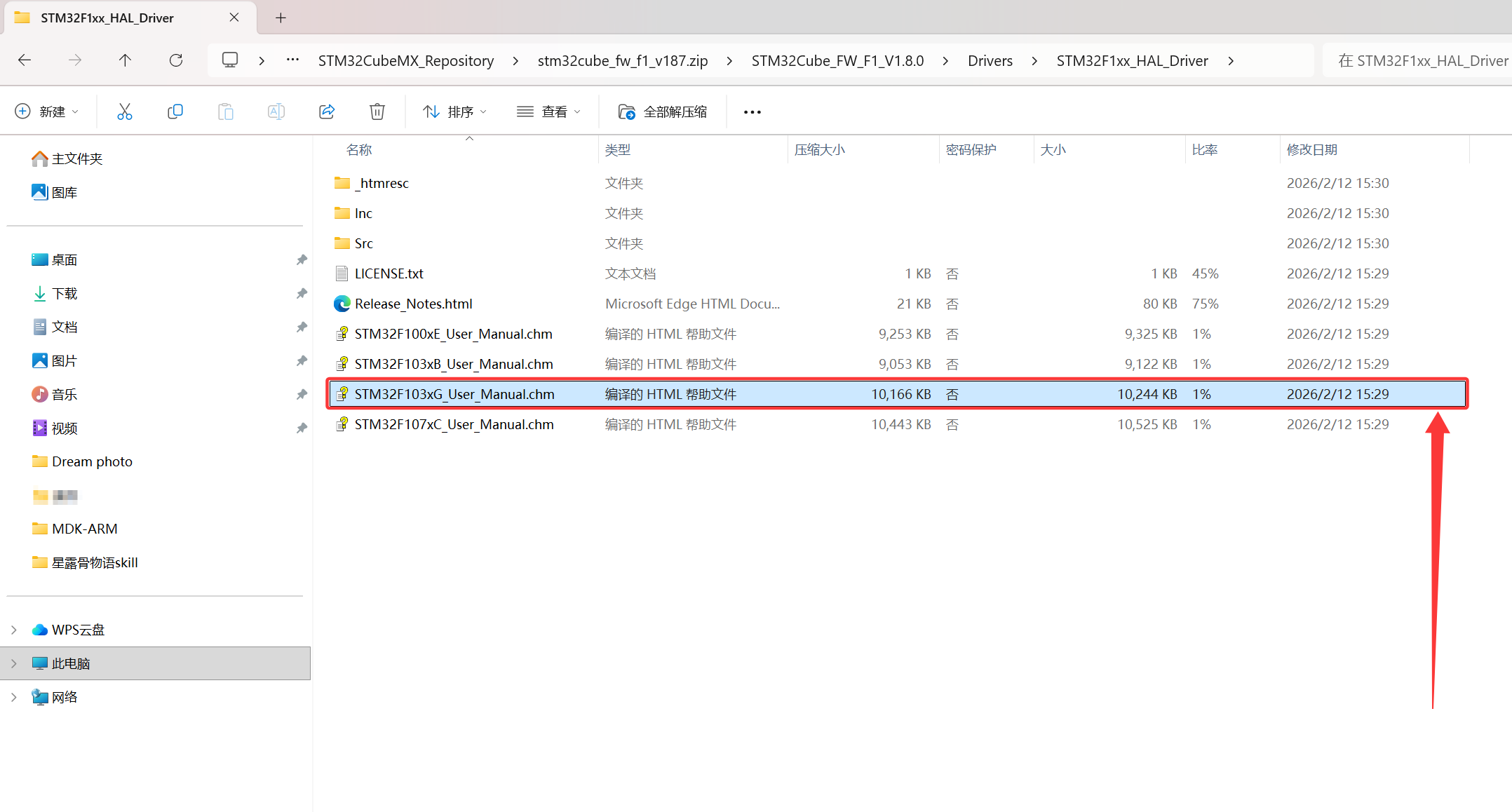The width and height of the screenshot is (1512, 812).
Task: Click the STM32F103xB_User_Manual.chm help file icon
Action: [x=342, y=364]
